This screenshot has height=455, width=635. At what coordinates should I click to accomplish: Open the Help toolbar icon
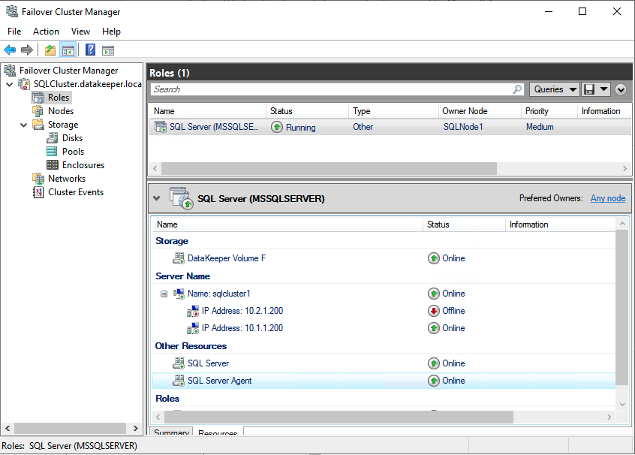click(90, 50)
